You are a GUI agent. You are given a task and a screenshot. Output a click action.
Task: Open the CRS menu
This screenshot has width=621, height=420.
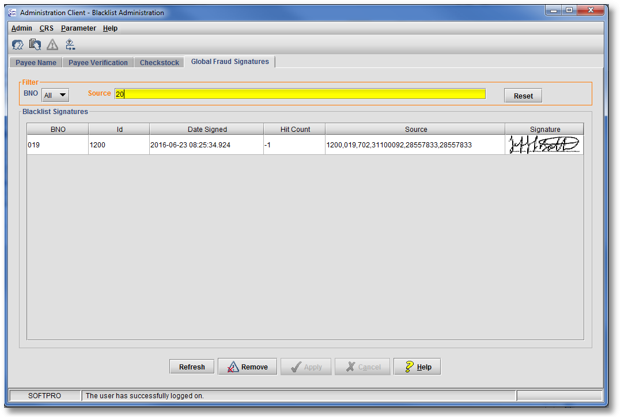[47, 28]
